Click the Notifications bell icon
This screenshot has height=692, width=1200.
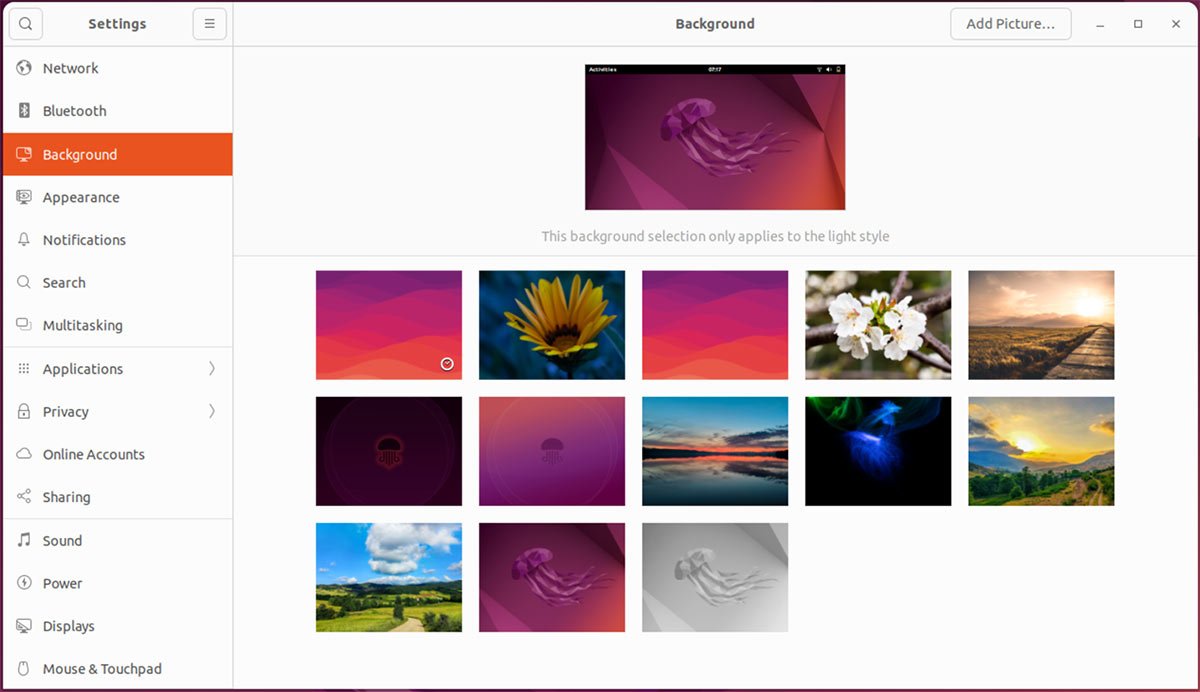tap(24, 240)
